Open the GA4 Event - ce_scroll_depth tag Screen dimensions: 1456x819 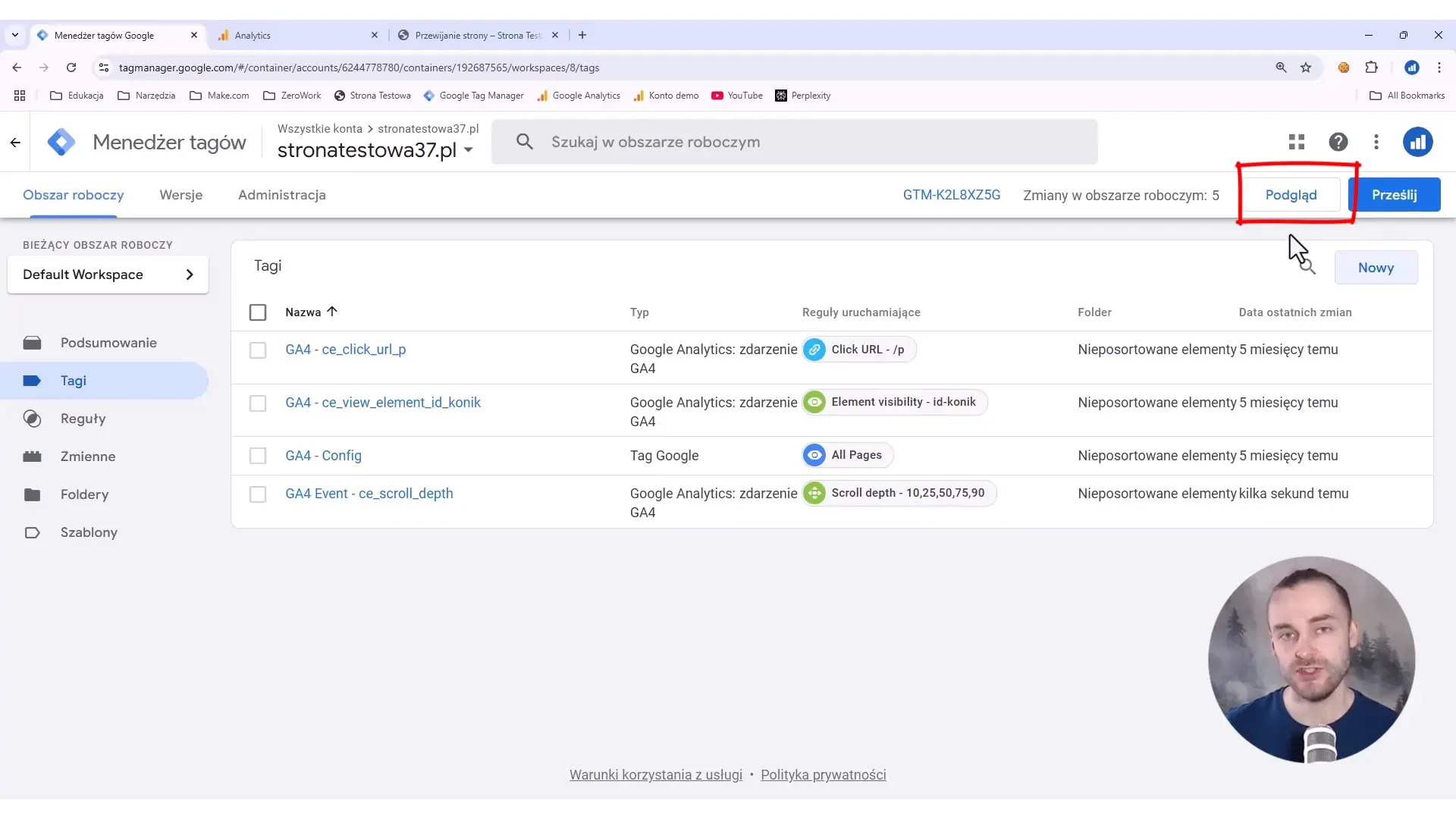[x=369, y=494]
